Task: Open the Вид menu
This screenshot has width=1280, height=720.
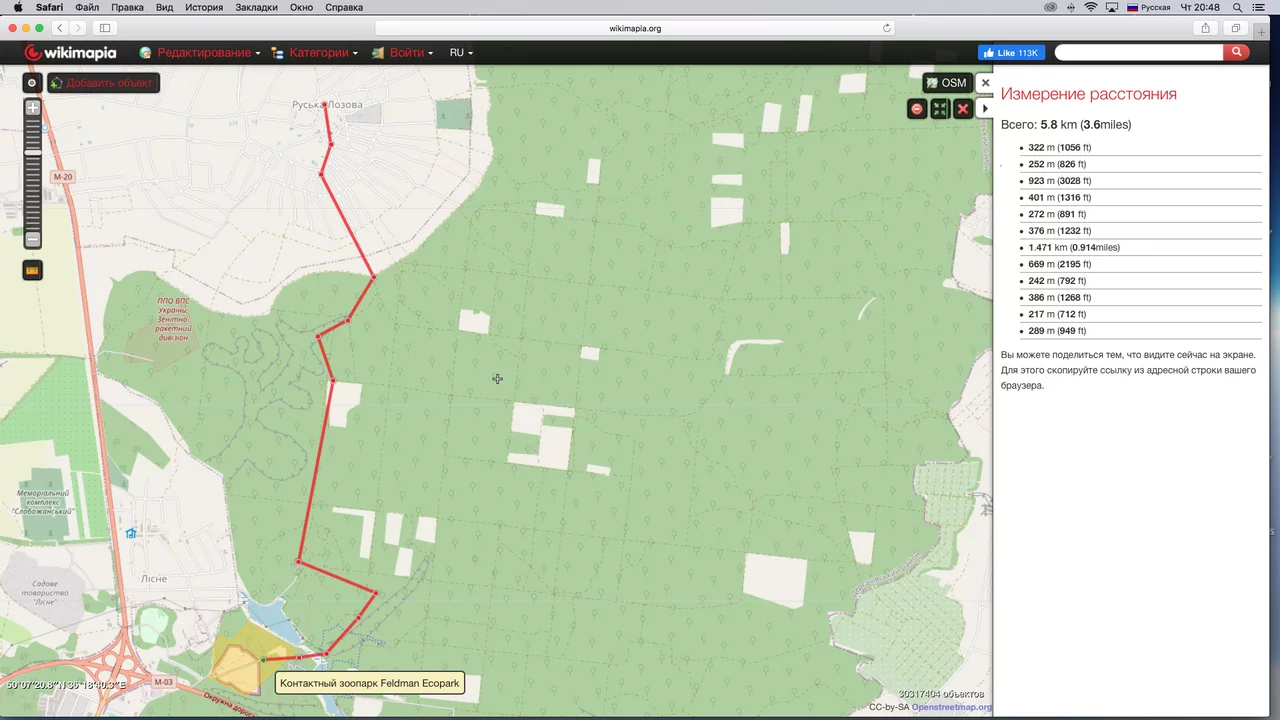Action: click(x=164, y=7)
